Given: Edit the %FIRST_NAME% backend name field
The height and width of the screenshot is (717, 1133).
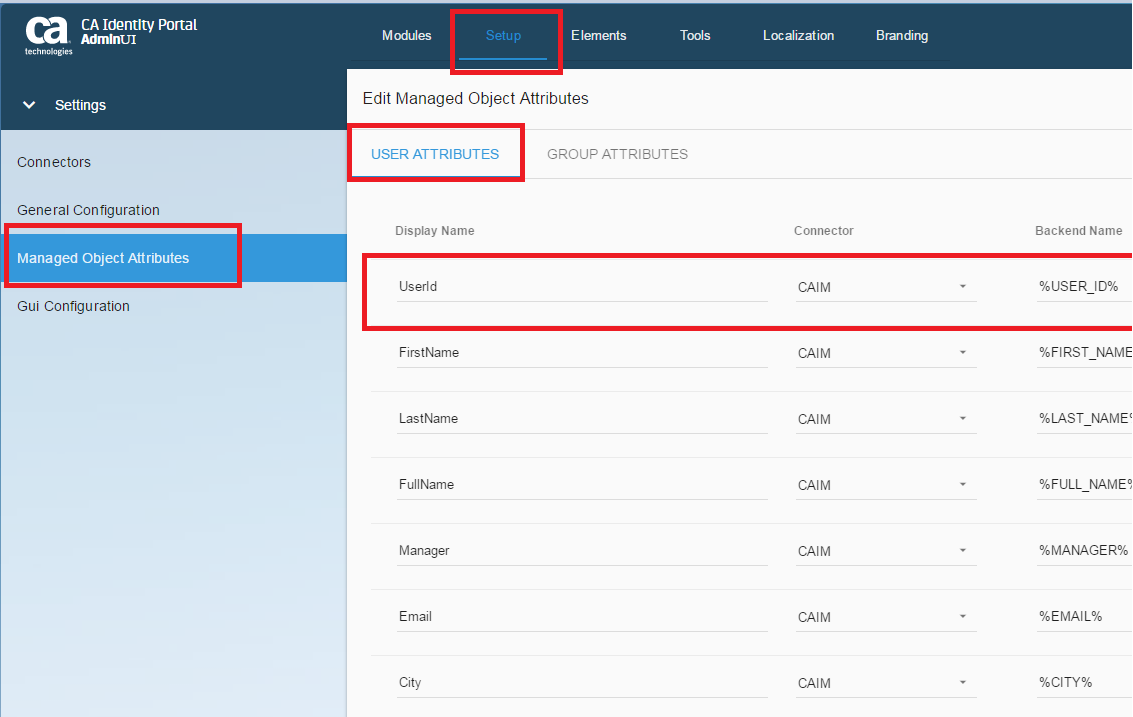Looking at the screenshot, I should (1084, 353).
